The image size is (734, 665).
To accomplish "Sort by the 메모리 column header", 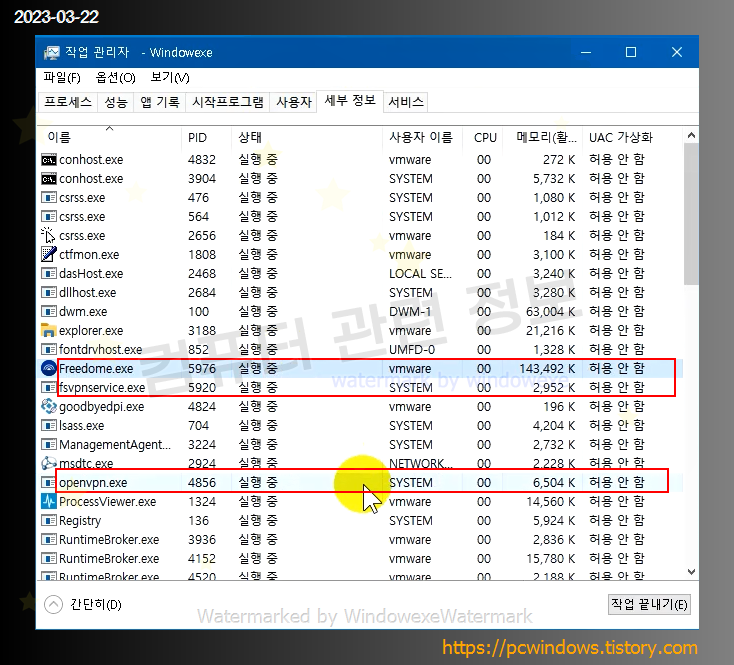I will (543, 138).
